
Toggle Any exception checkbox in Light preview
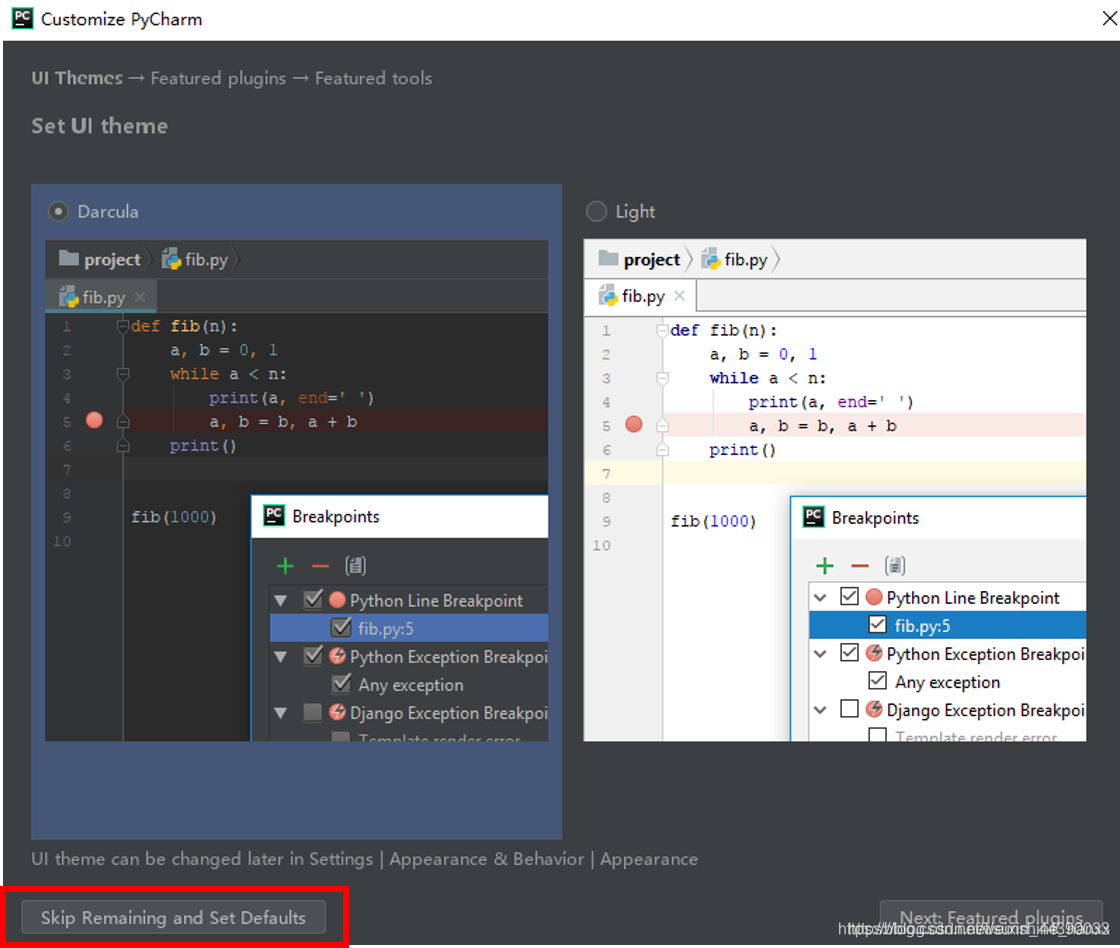[x=877, y=680]
